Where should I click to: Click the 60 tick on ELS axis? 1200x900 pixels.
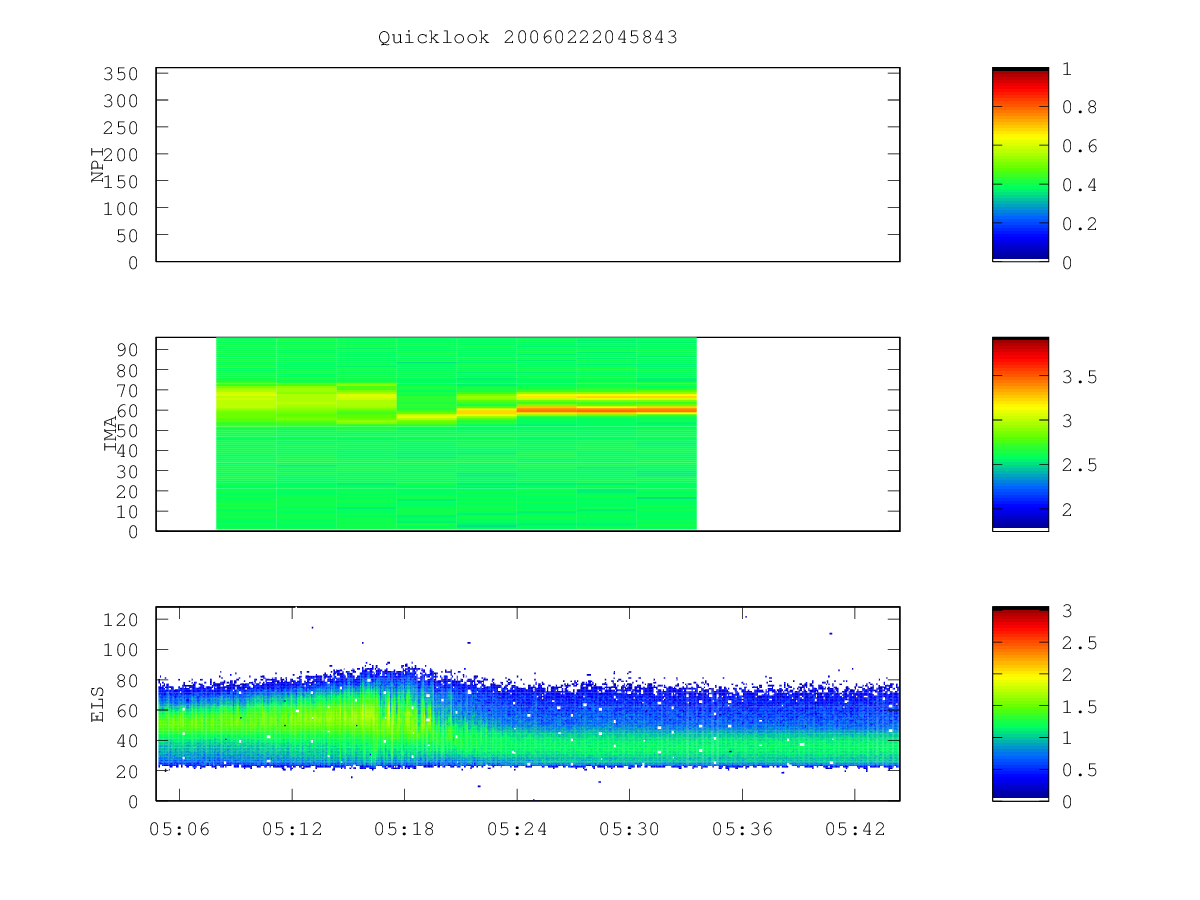click(x=125, y=710)
